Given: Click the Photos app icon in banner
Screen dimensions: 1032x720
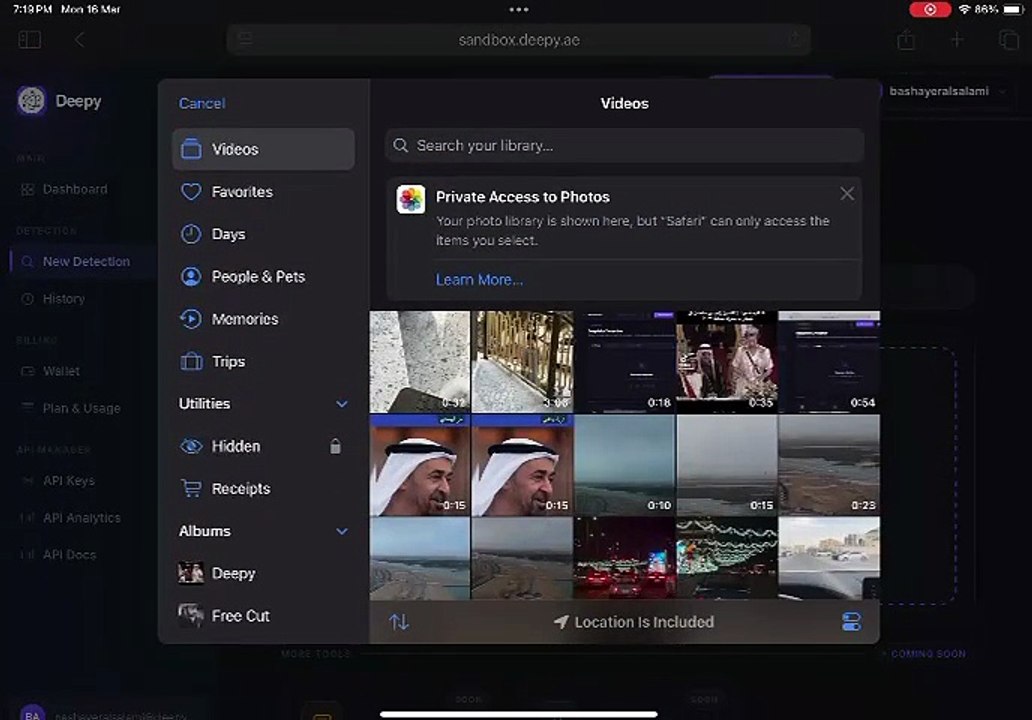Looking at the screenshot, I should pyautogui.click(x=411, y=199).
